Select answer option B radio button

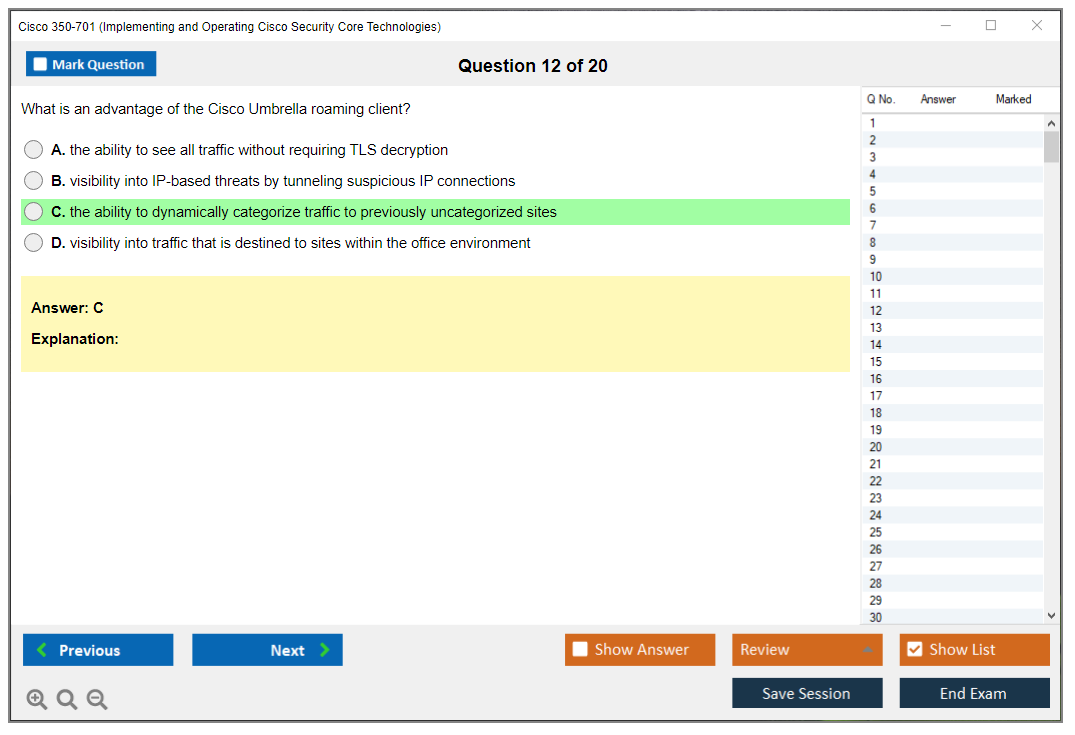tap(33, 180)
